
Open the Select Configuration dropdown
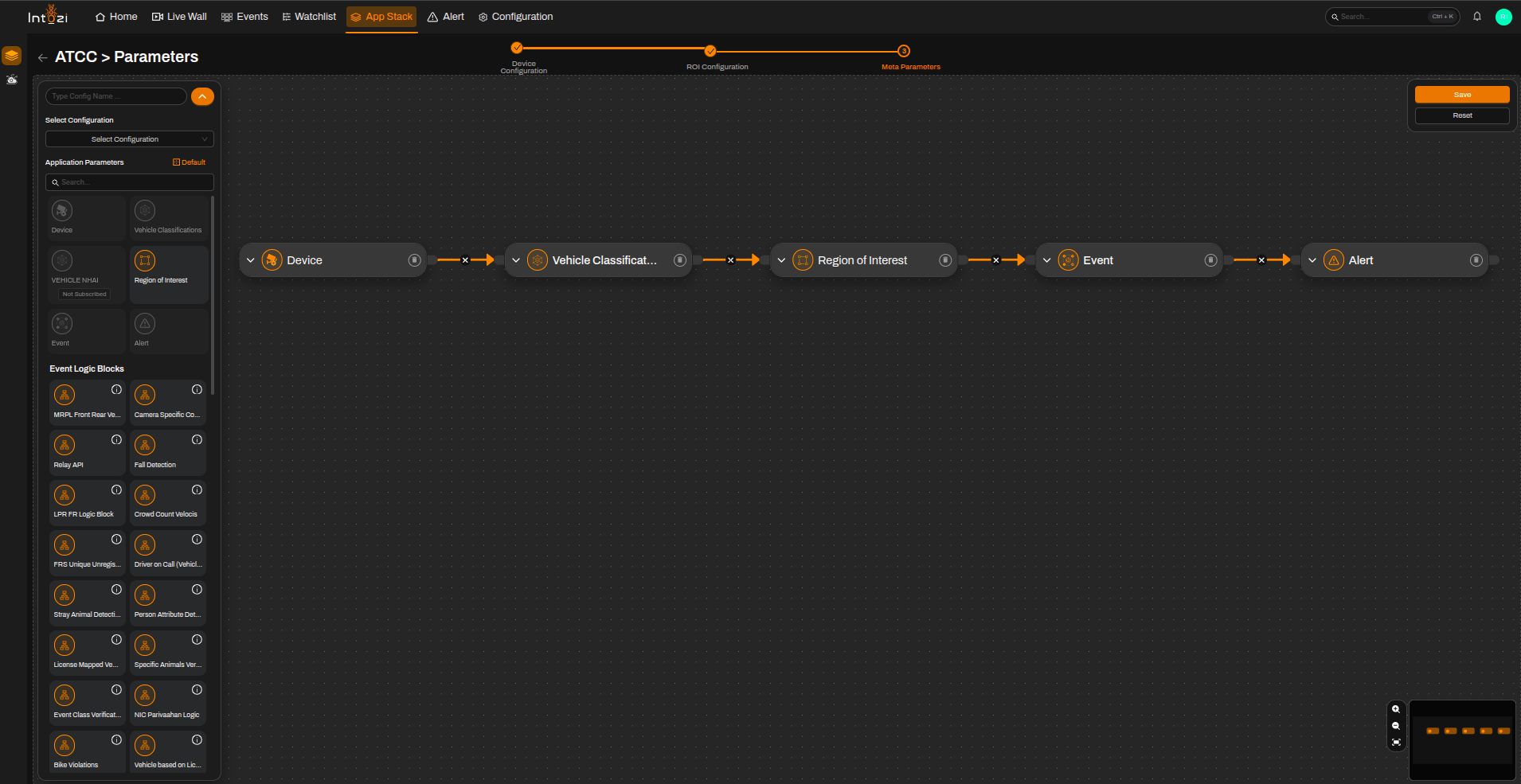point(130,139)
